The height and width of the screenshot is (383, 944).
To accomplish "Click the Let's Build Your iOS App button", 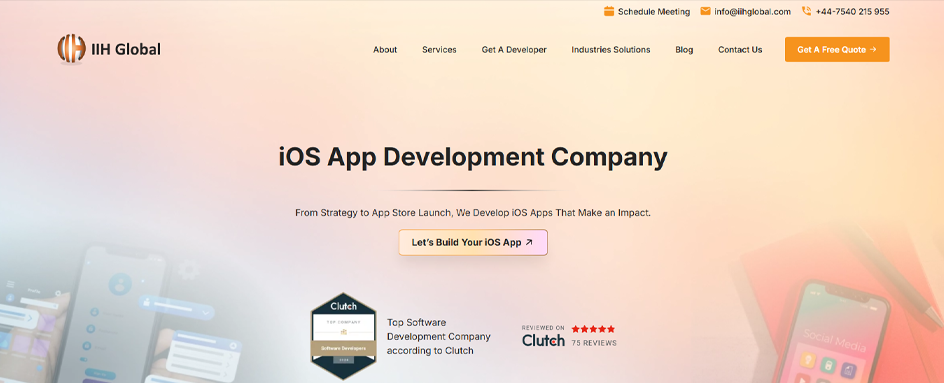I will point(473,242).
